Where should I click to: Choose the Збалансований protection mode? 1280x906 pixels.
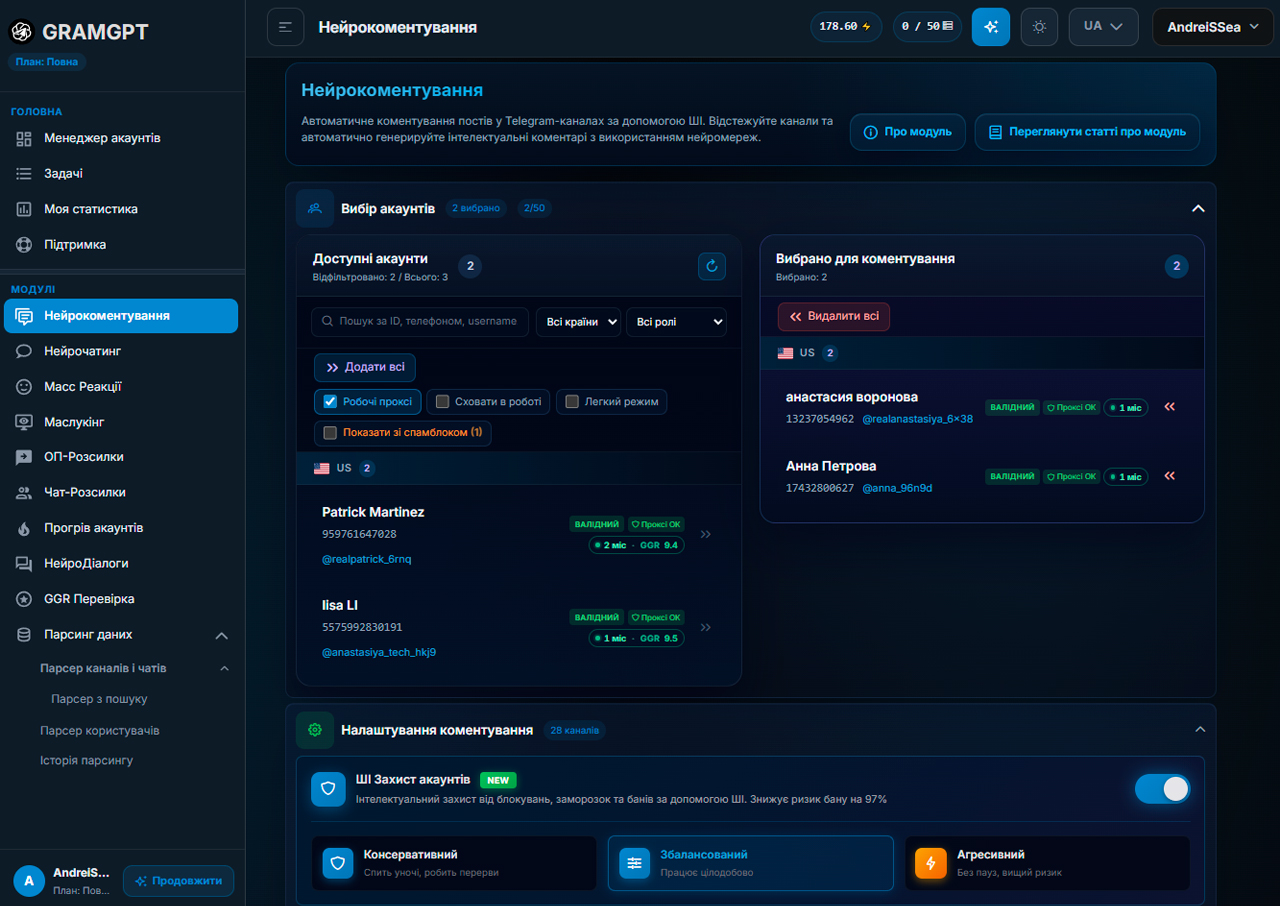click(x=751, y=863)
